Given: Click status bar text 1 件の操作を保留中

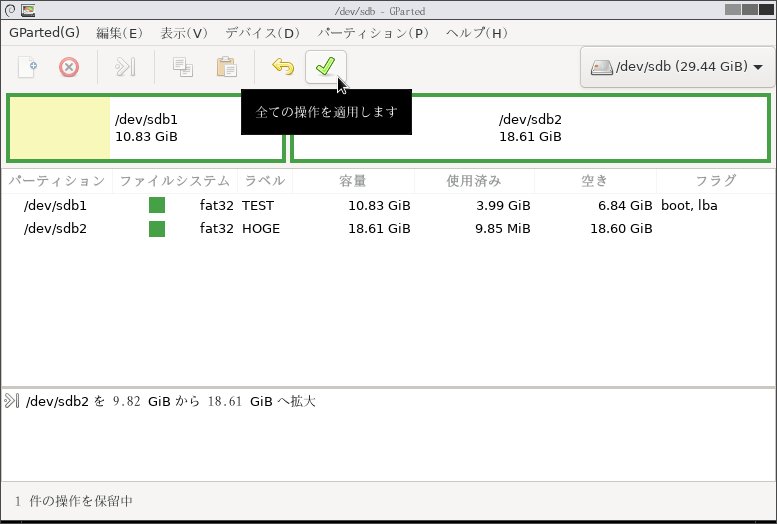Looking at the screenshot, I should [74, 501].
